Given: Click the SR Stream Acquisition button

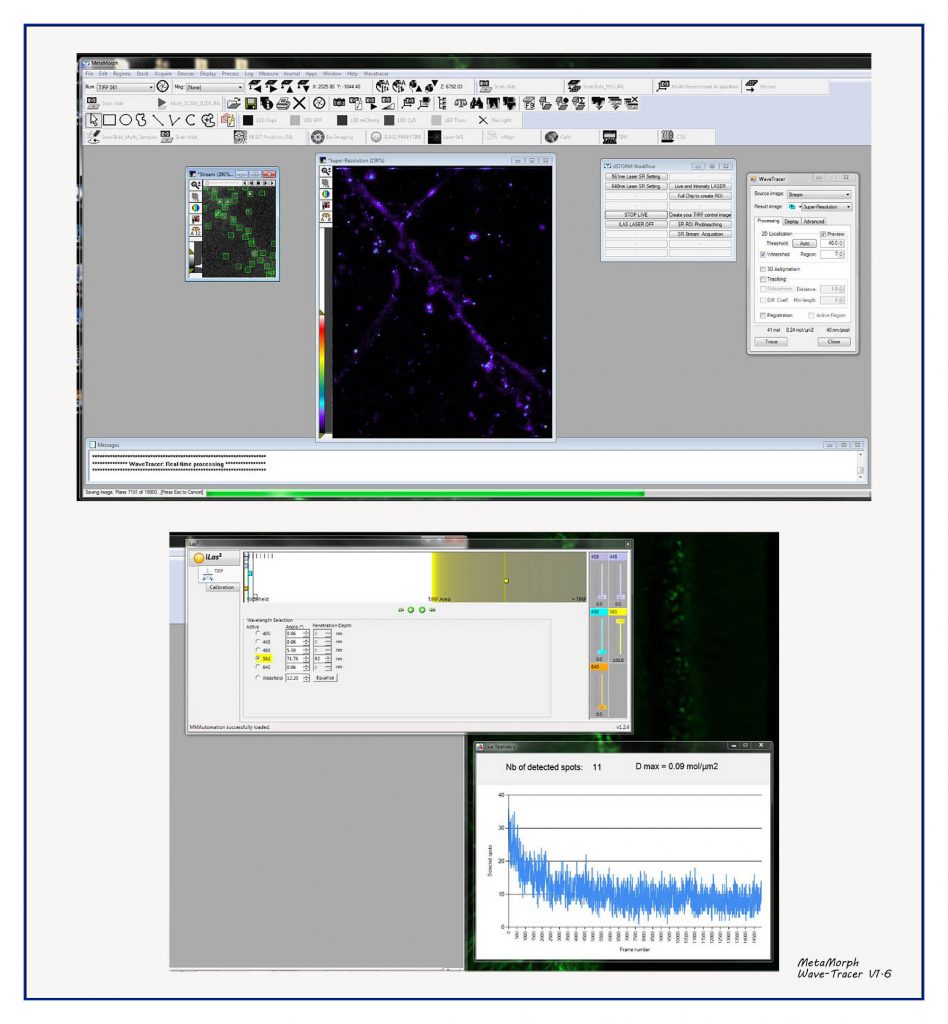Looking at the screenshot, I should point(700,234).
